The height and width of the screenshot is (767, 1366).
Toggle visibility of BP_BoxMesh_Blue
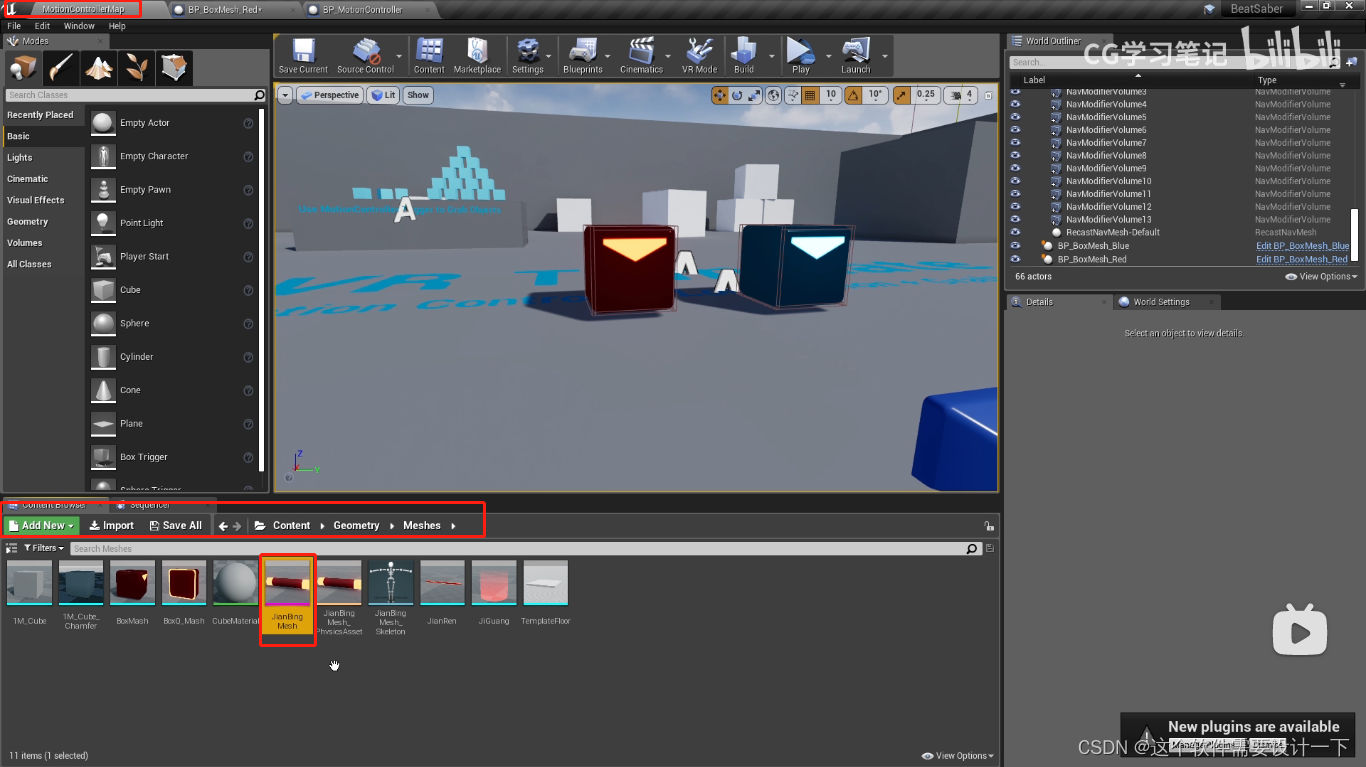click(1015, 245)
